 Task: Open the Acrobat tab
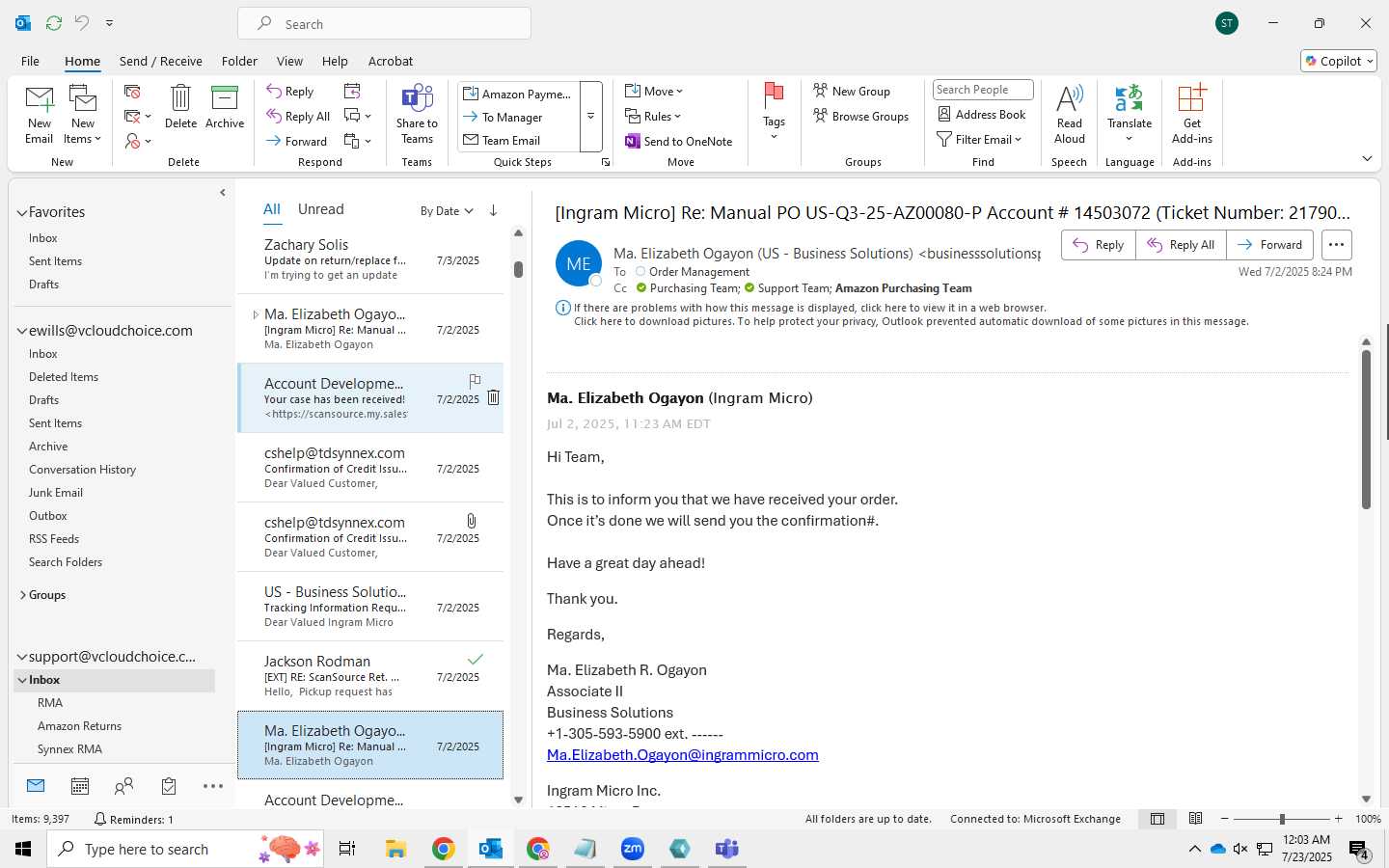(391, 61)
